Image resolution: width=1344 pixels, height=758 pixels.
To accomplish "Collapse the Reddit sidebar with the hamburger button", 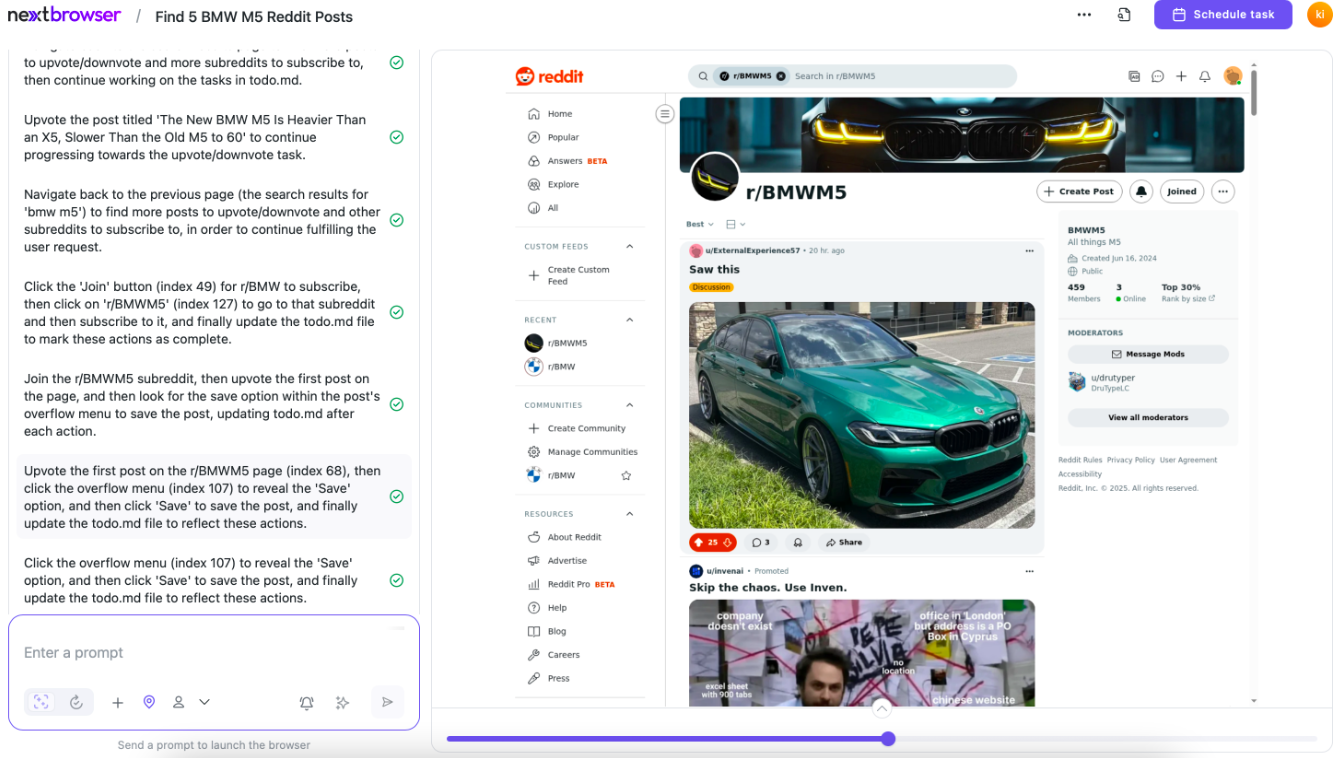I will pyautogui.click(x=664, y=114).
